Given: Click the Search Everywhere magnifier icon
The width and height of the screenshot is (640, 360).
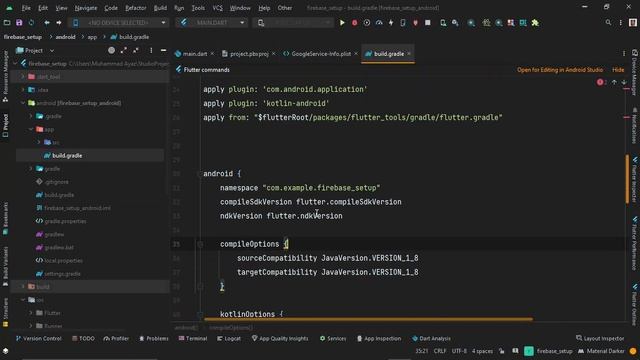Looking at the screenshot, I should coord(608,23).
